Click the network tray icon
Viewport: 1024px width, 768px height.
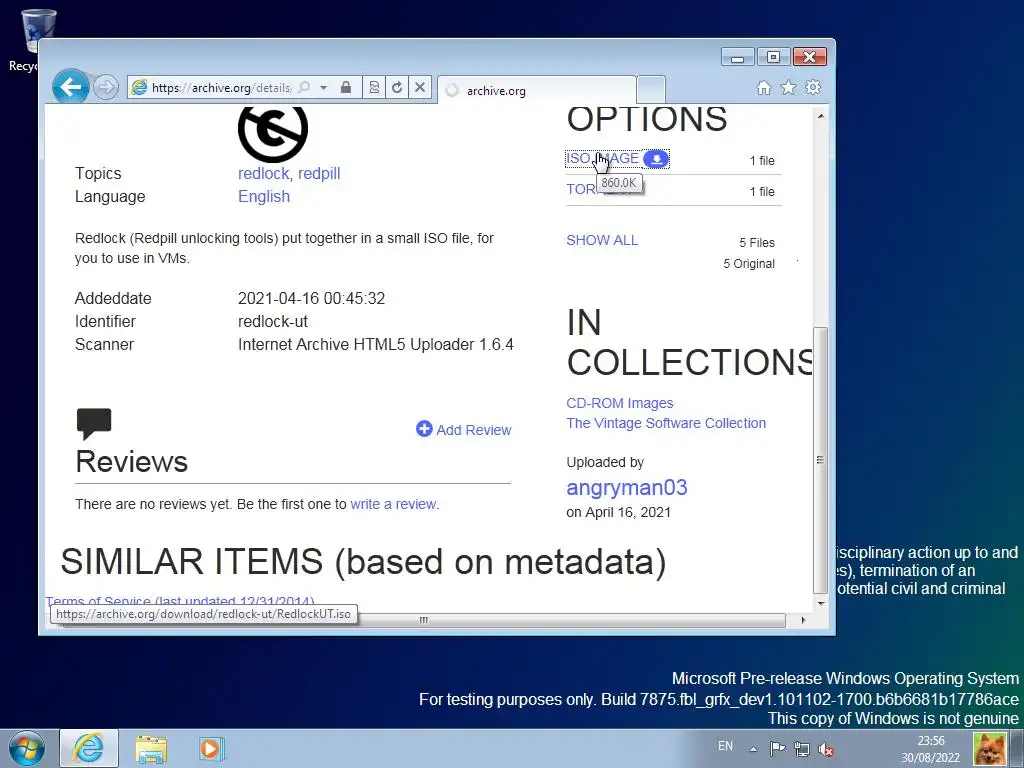point(802,750)
